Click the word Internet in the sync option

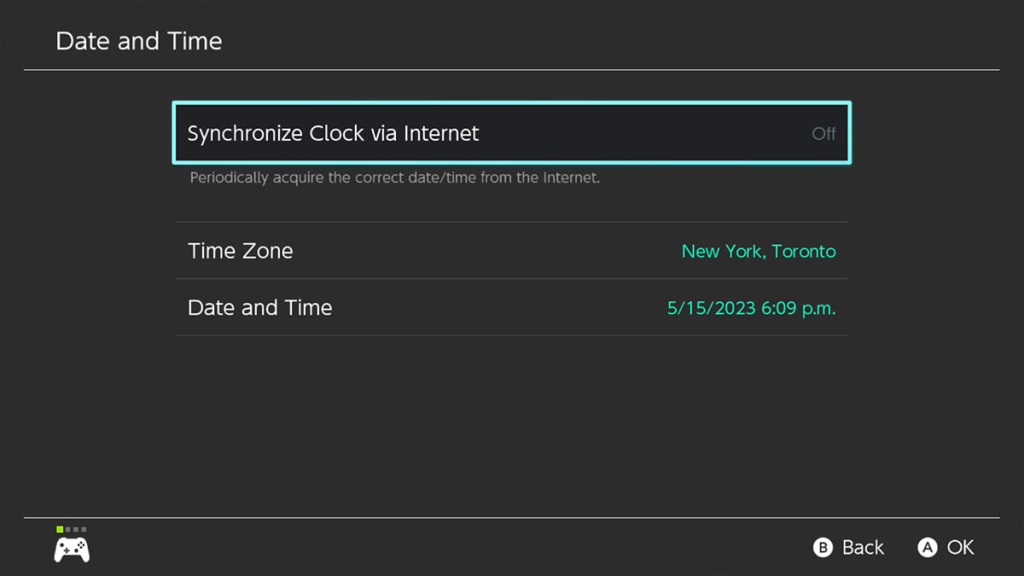441,133
